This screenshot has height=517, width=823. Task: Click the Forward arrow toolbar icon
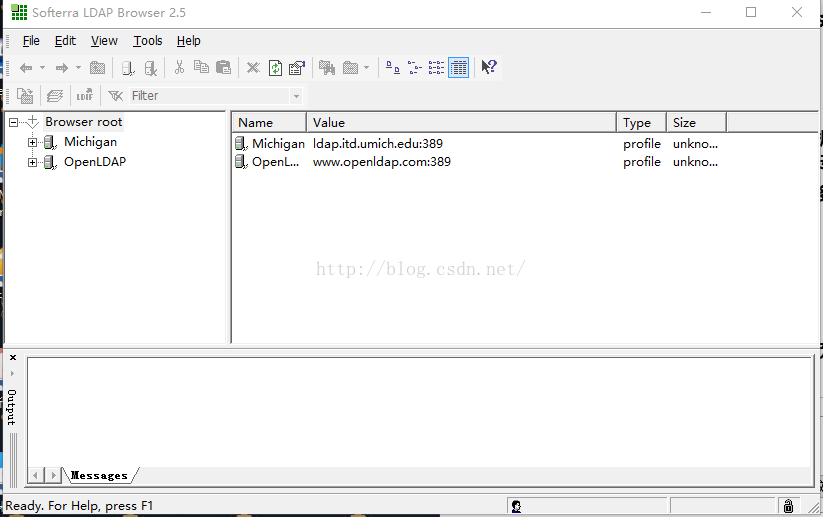[62, 68]
